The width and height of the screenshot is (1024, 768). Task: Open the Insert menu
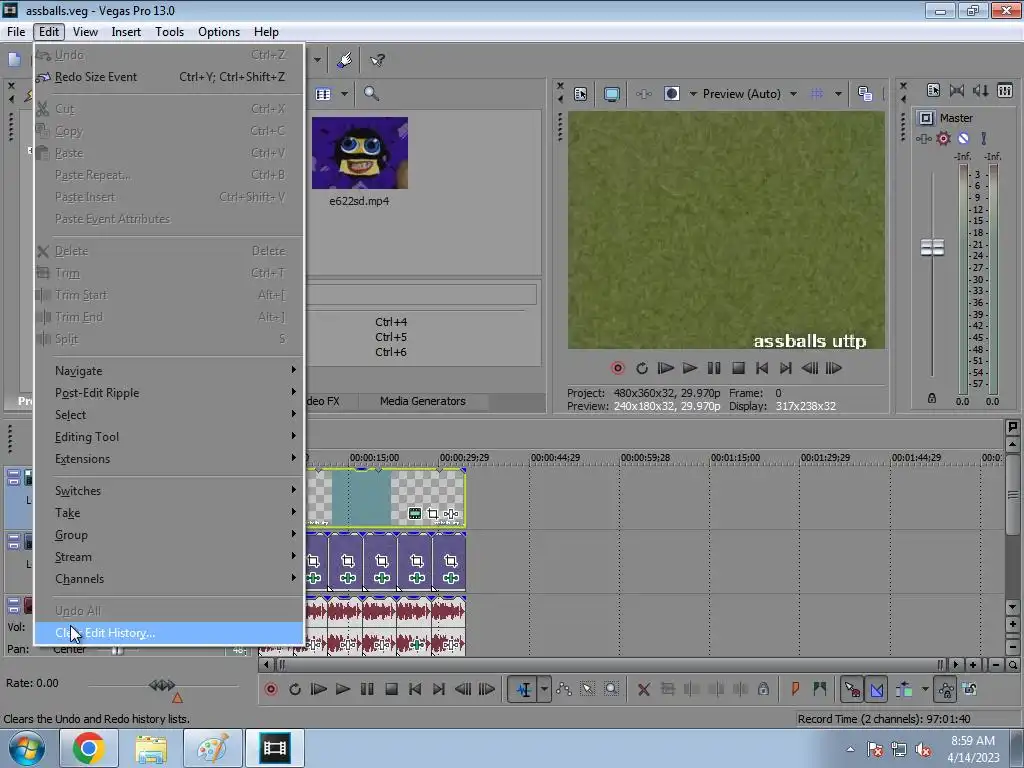click(x=126, y=32)
